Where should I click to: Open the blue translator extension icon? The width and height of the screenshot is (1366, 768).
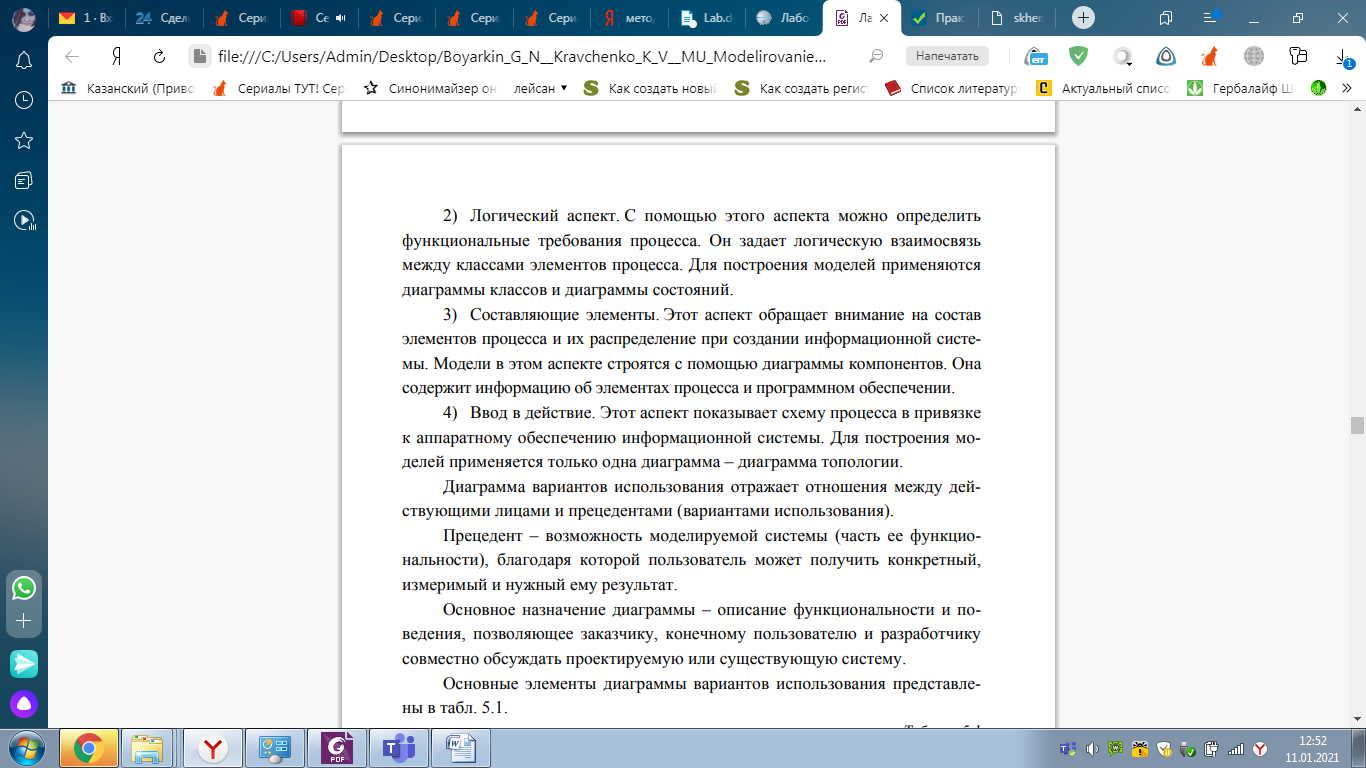pos(1038,56)
